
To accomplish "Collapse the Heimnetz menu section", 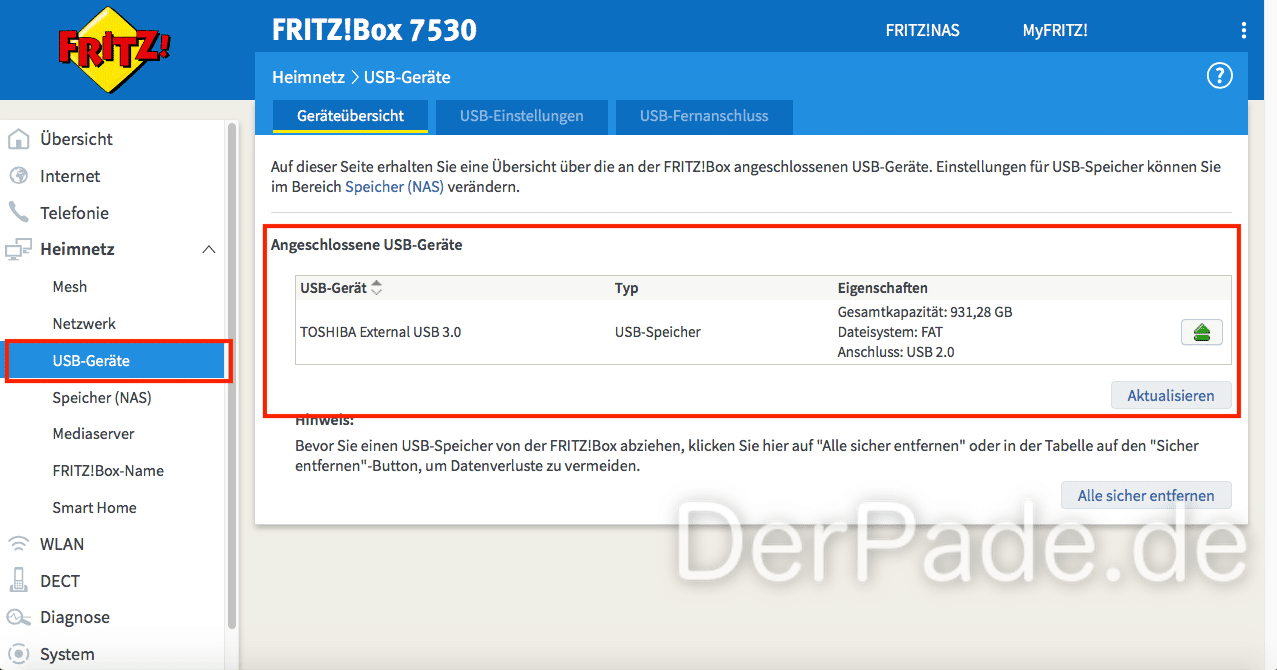I will [x=209, y=250].
